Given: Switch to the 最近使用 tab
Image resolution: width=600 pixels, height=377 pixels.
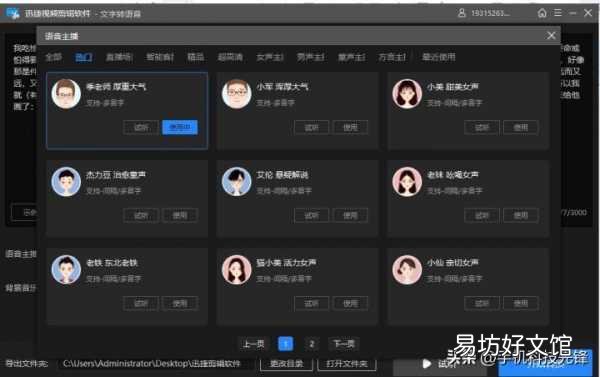Looking at the screenshot, I should (439, 57).
